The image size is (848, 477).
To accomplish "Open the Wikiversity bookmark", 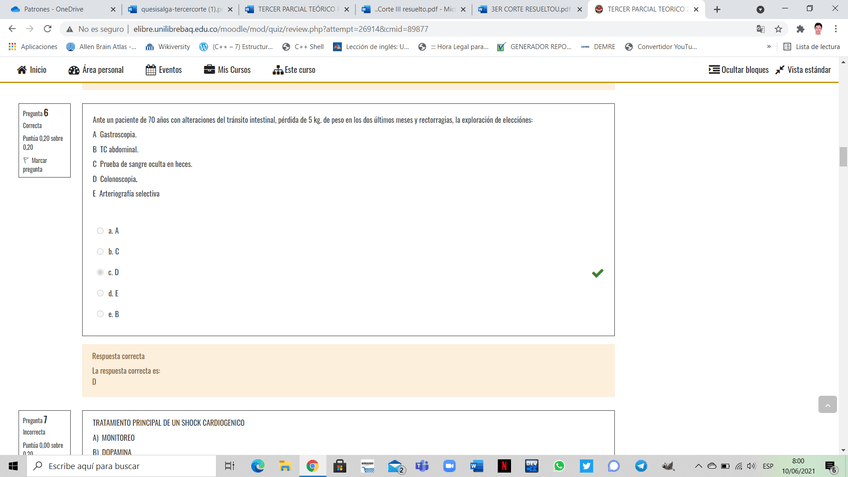I will pos(168,47).
